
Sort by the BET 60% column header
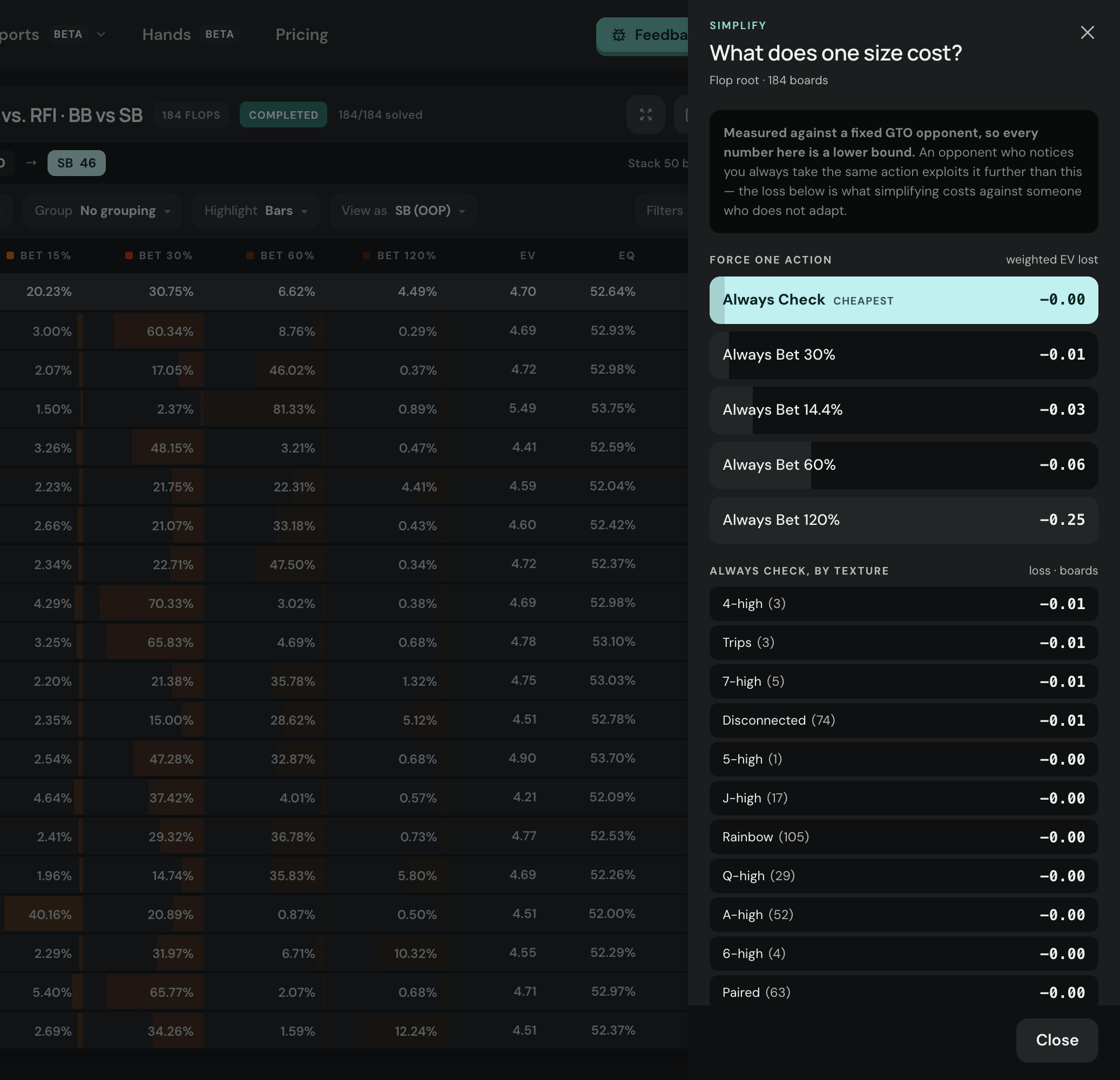[x=281, y=255]
